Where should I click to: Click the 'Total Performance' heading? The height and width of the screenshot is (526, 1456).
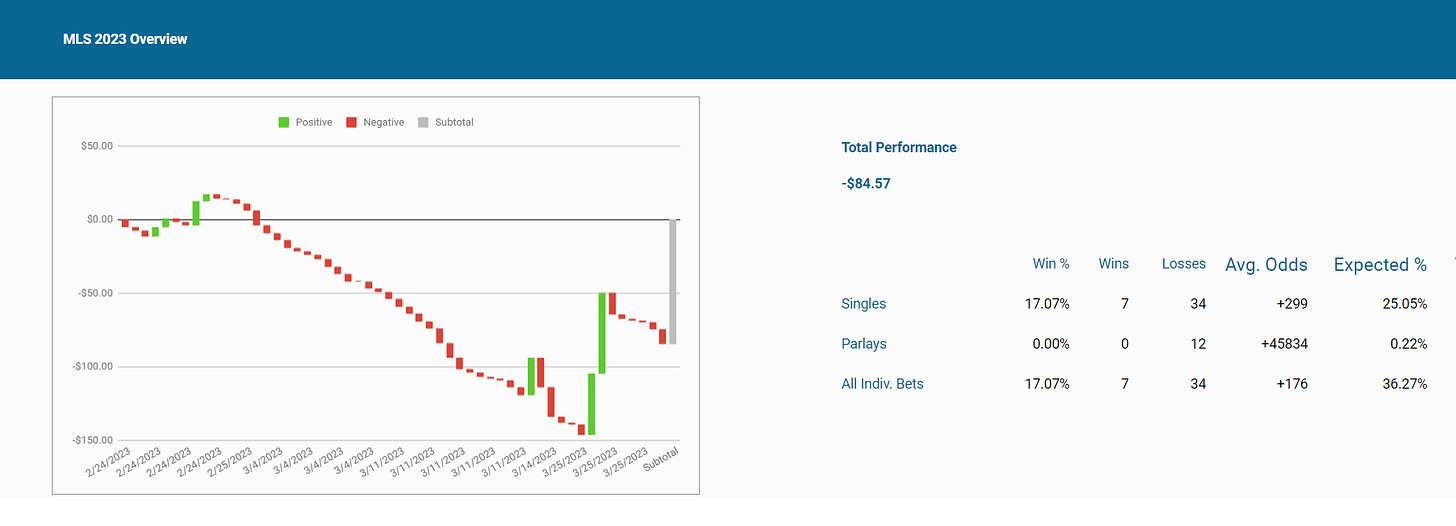(899, 147)
